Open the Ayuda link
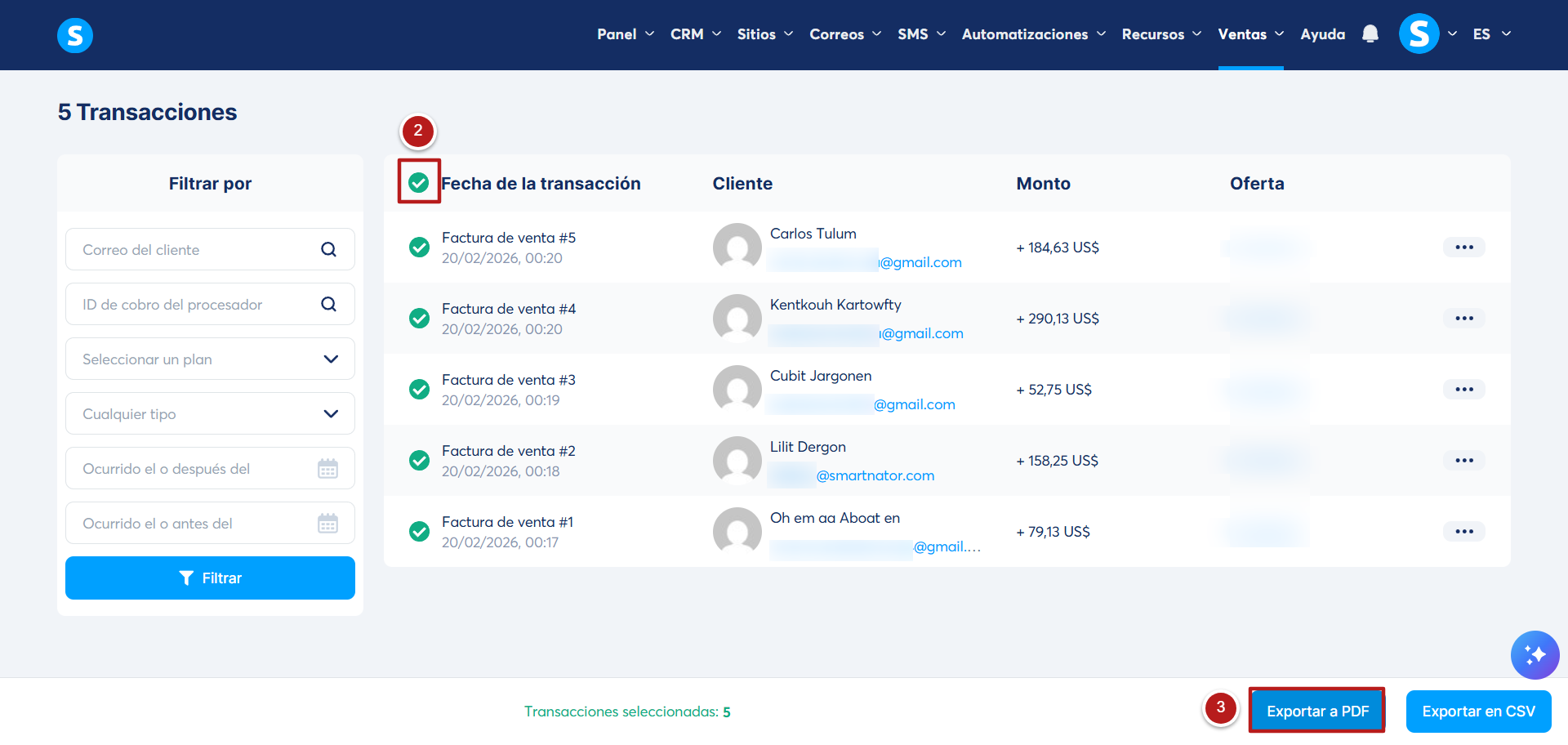The image size is (1568, 745). (x=1323, y=34)
